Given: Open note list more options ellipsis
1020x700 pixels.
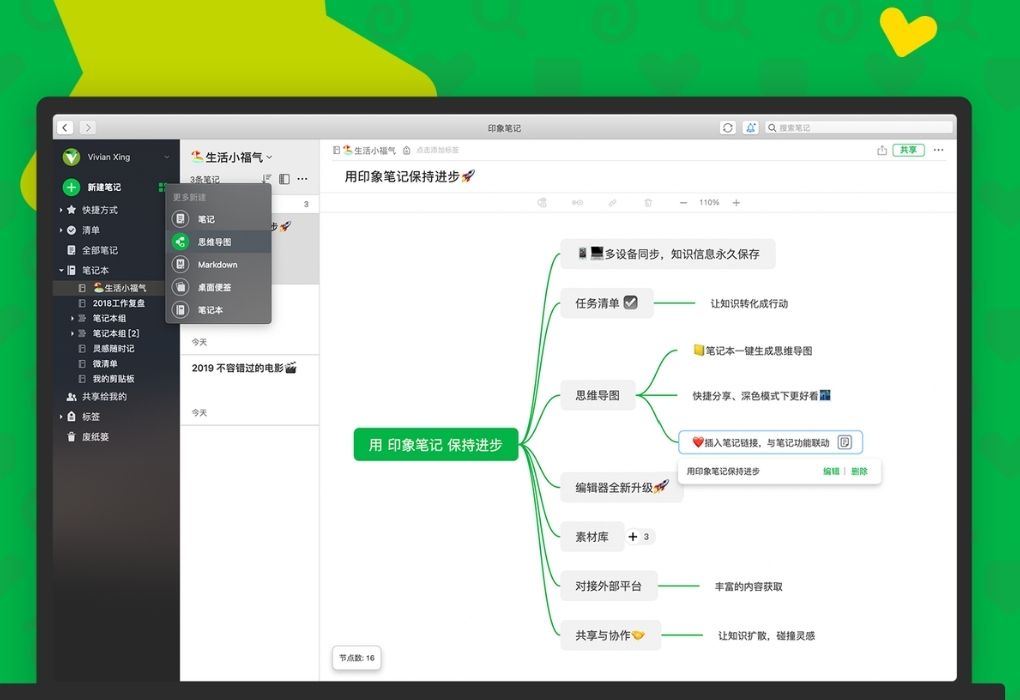Looking at the screenshot, I should tap(302, 179).
